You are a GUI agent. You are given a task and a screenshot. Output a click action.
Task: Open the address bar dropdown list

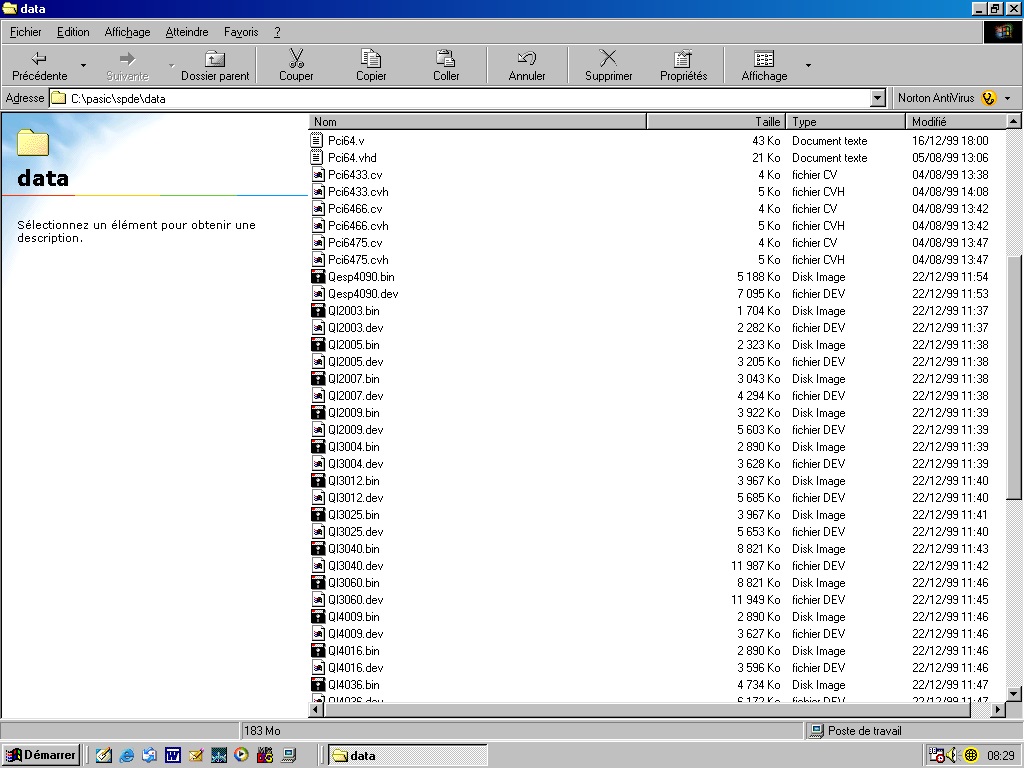(x=878, y=98)
